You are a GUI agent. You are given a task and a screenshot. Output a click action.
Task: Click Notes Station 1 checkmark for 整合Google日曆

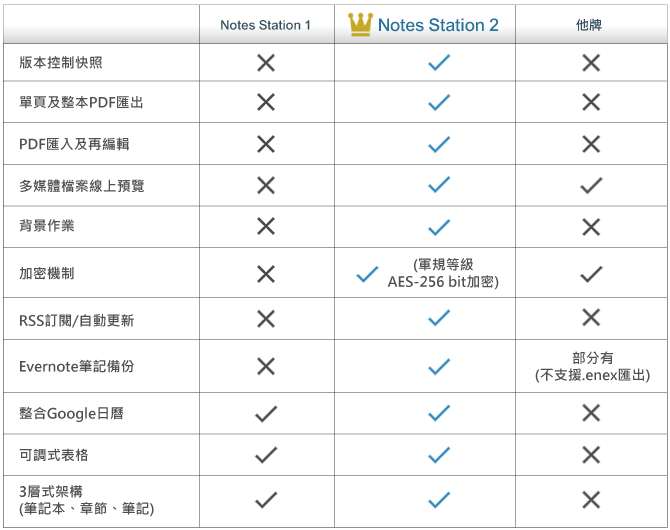click(x=266, y=412)
